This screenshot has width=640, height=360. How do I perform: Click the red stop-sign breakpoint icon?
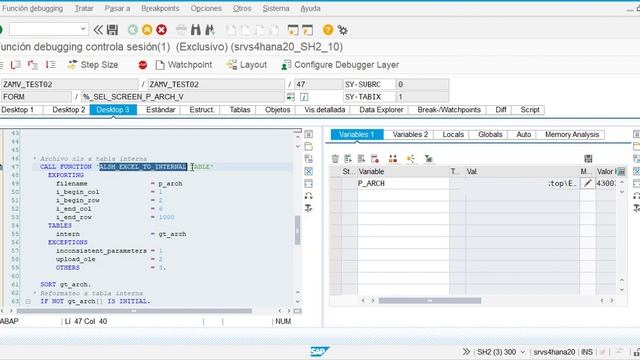(142, 65)
